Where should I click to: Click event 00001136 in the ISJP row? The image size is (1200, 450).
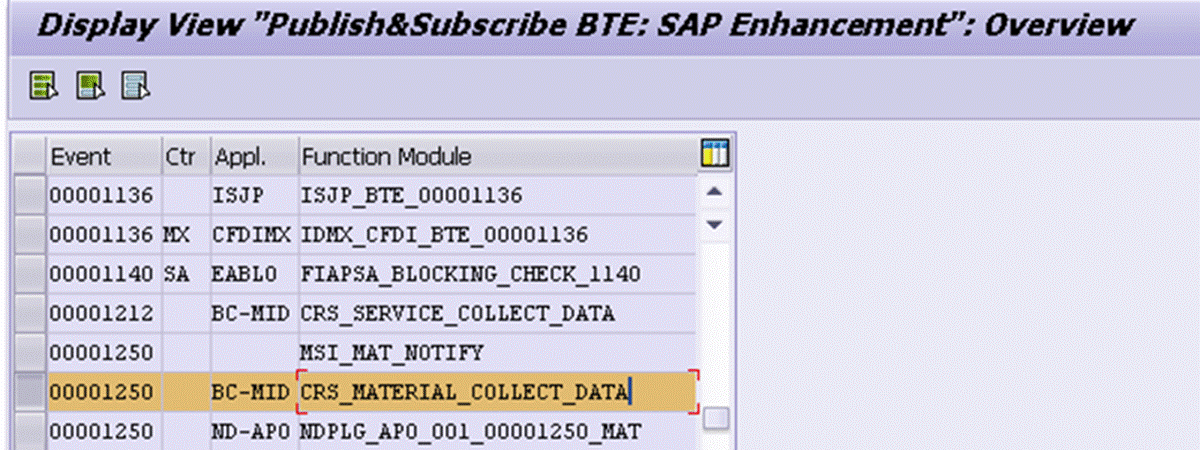coord(102,196)
